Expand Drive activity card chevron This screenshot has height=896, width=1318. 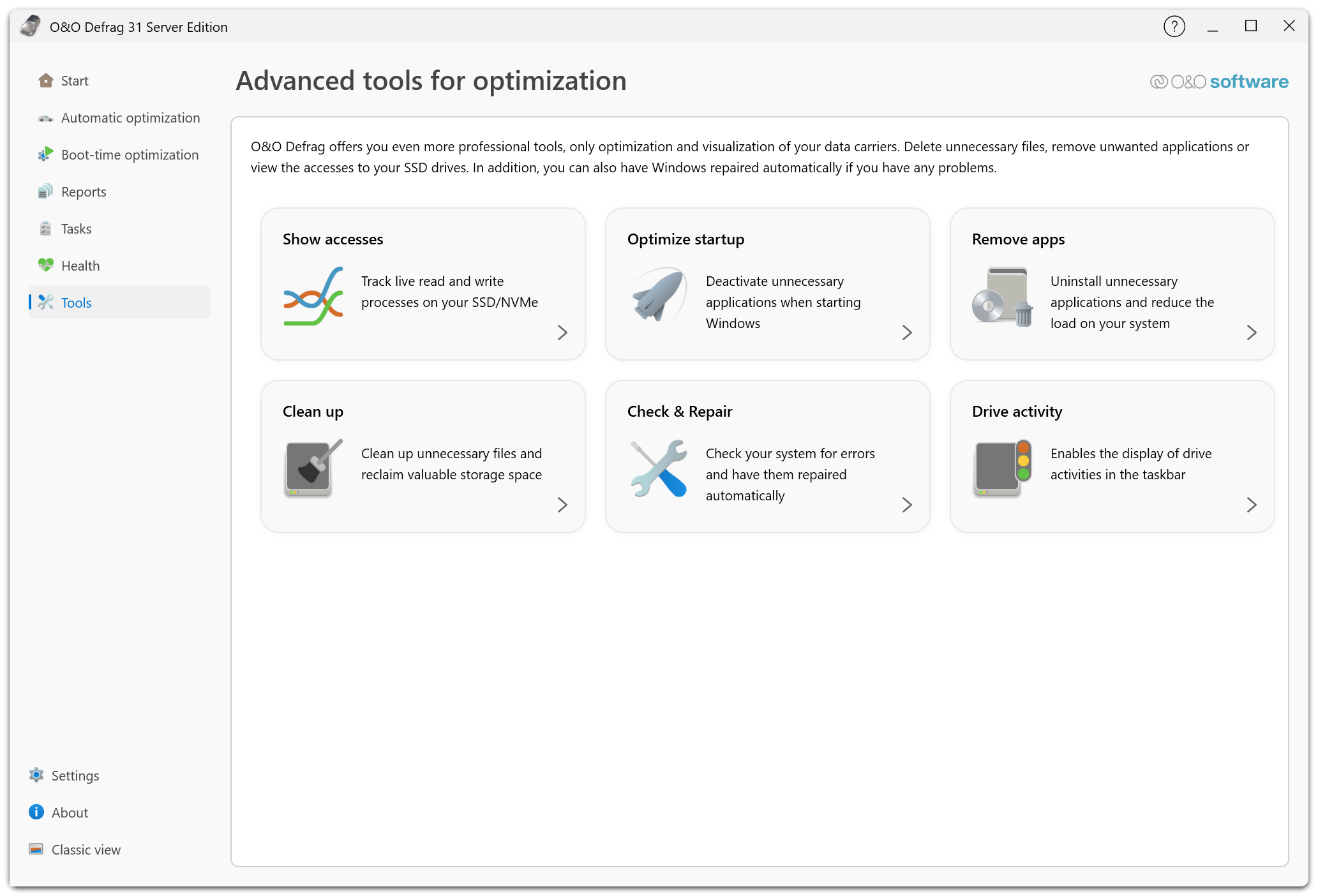(x=1252, y=505)
